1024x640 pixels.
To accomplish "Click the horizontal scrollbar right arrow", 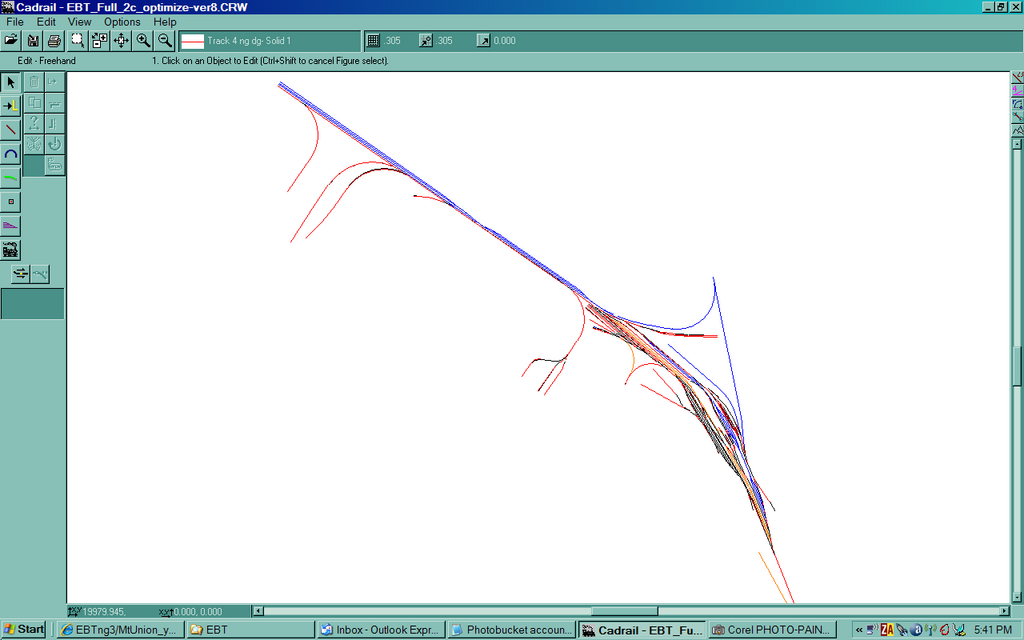I will 1004,611.
